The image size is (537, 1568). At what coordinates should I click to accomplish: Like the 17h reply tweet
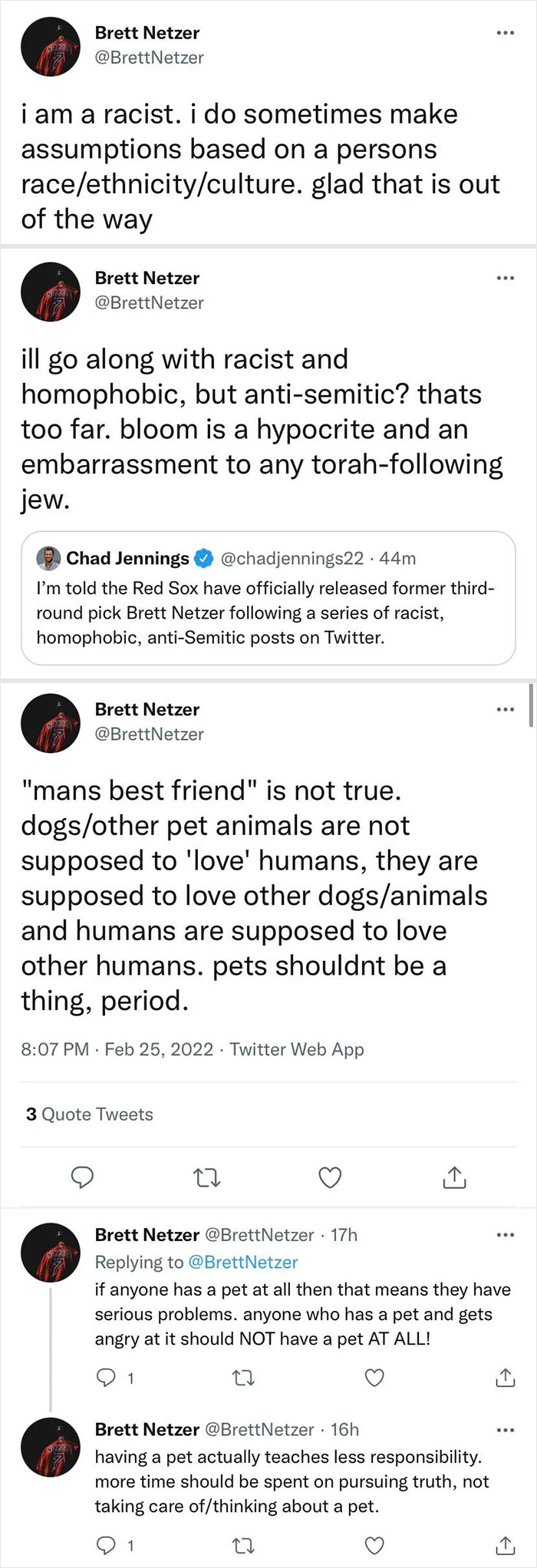(374, 1378)
